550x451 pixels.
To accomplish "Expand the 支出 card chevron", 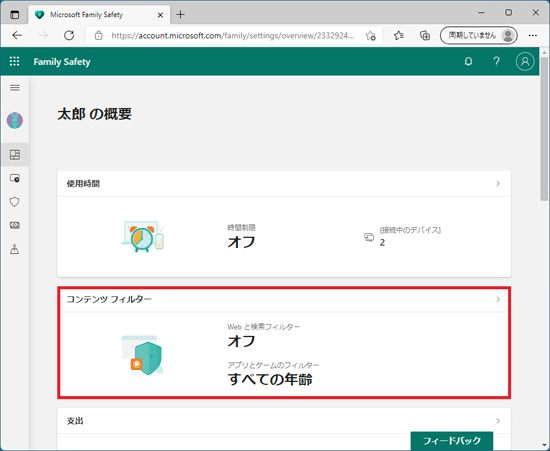I will tap(498, 421).
